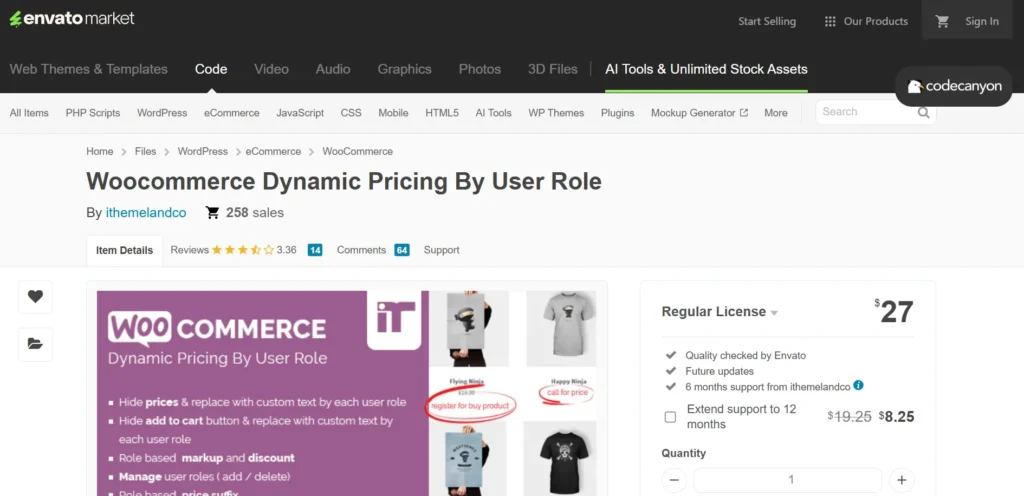Open the Code section in top navigation
This screenshot has width=1024, height=496.
[x=211, y=69]
